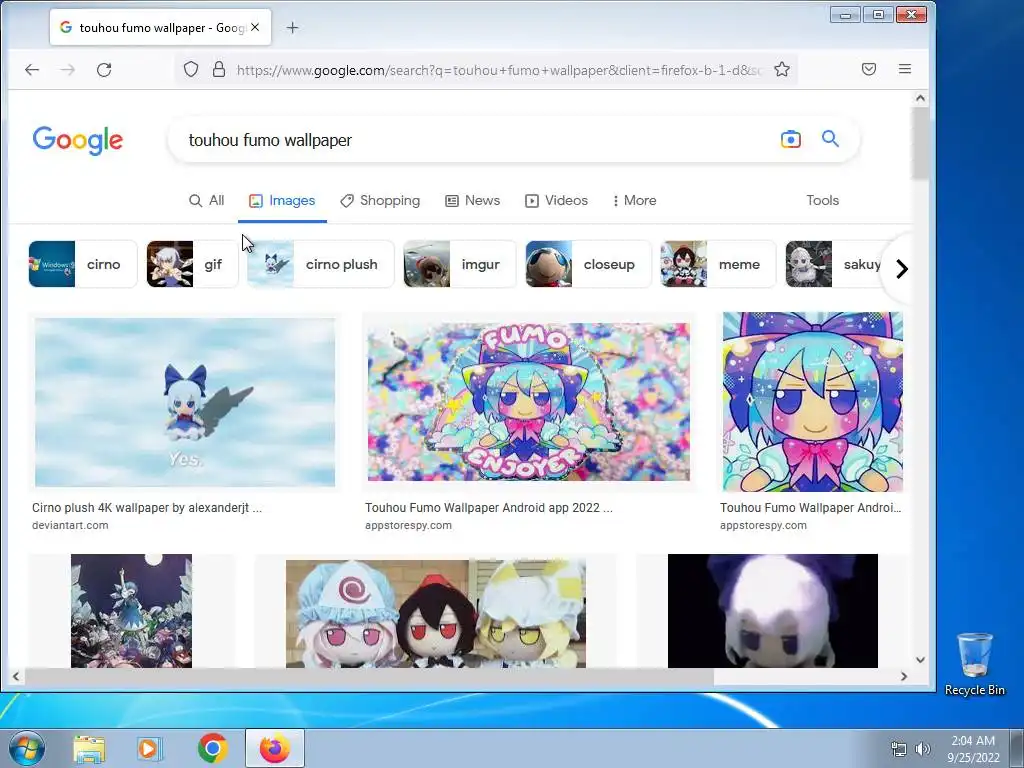The image size is (1024, 768).
Task: Open tracking protection shield icon
Action: point(191,69)
